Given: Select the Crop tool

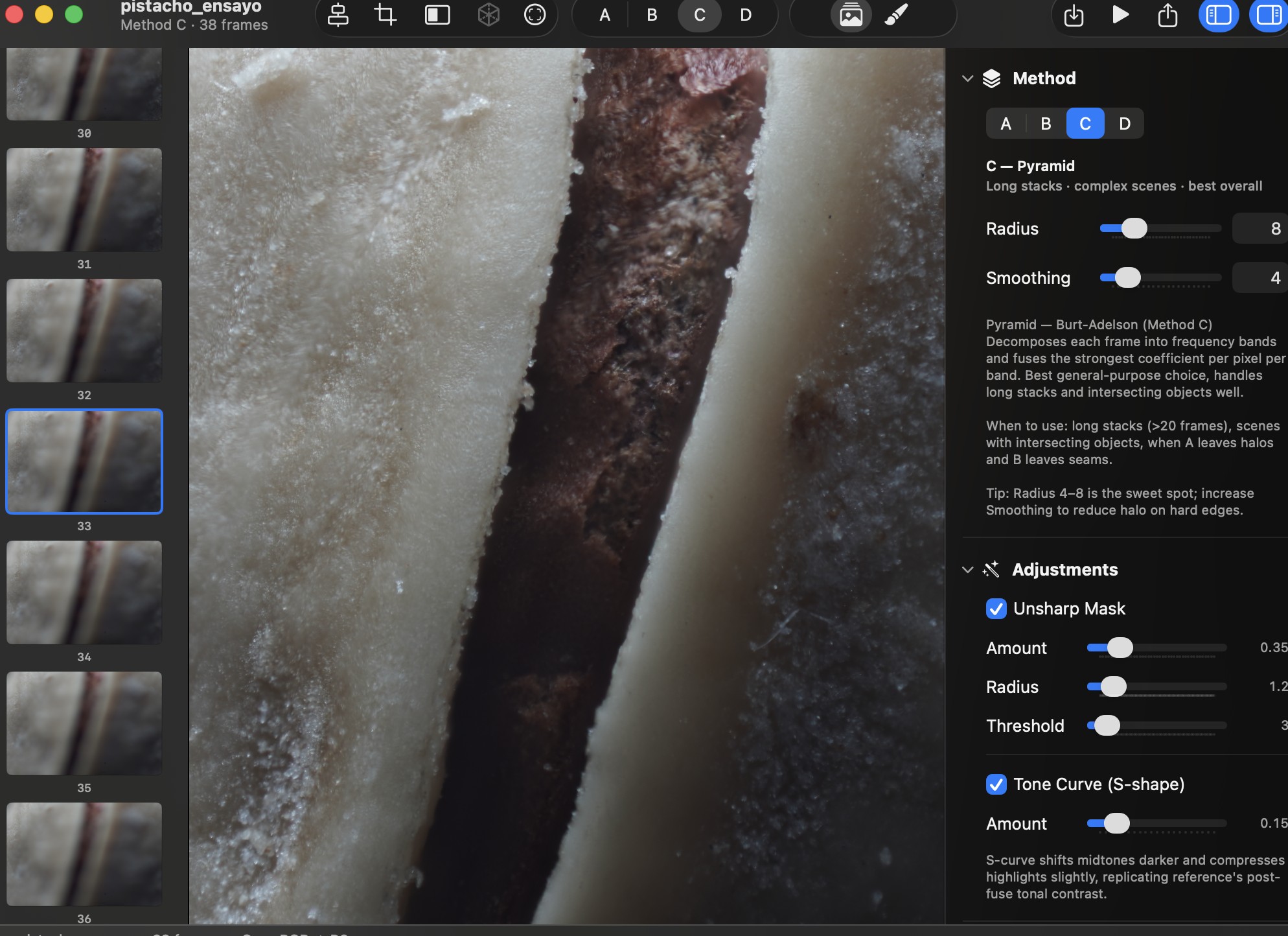Looking at the screenshot, I should pos(385,15).
